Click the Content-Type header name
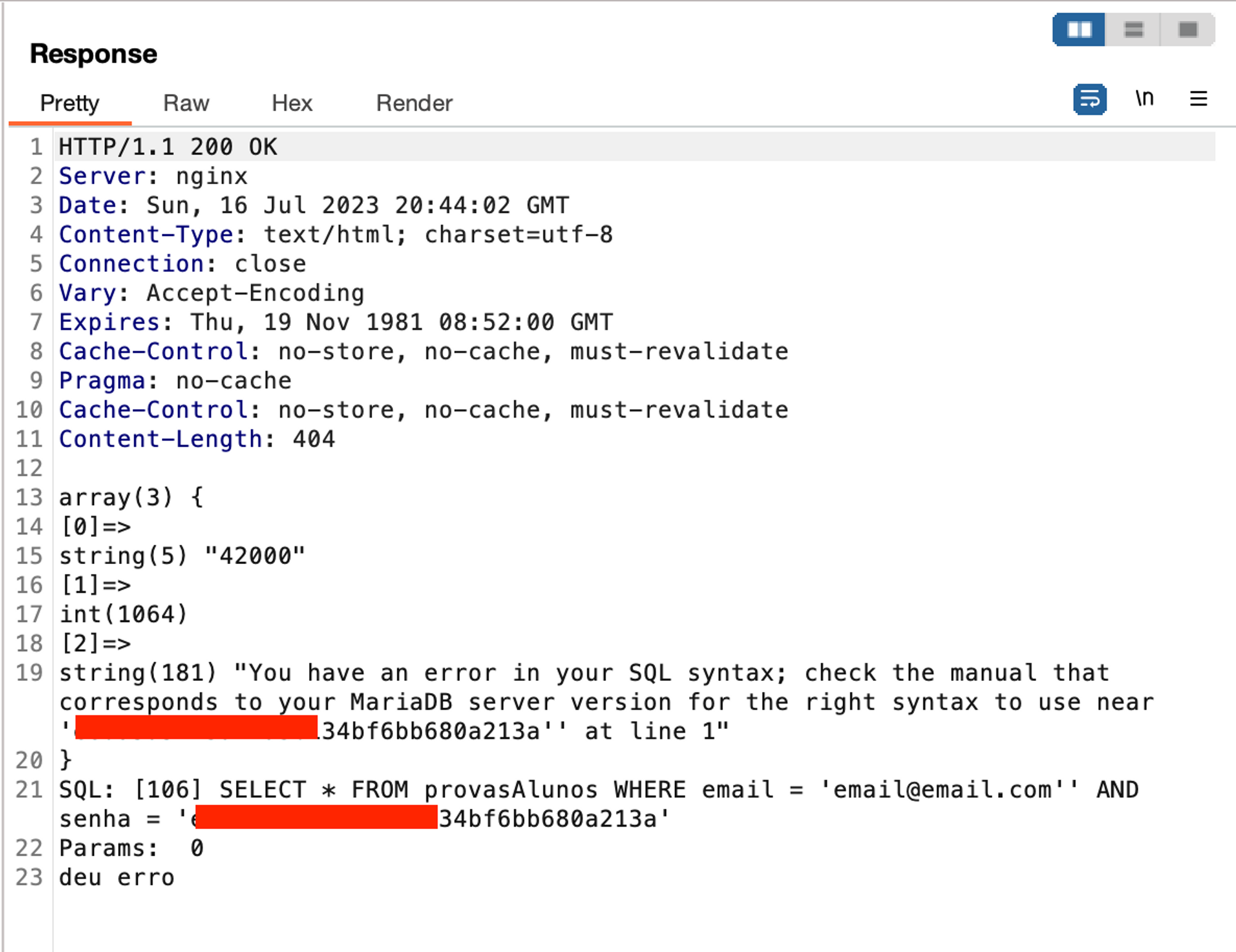 pos(146,235)
